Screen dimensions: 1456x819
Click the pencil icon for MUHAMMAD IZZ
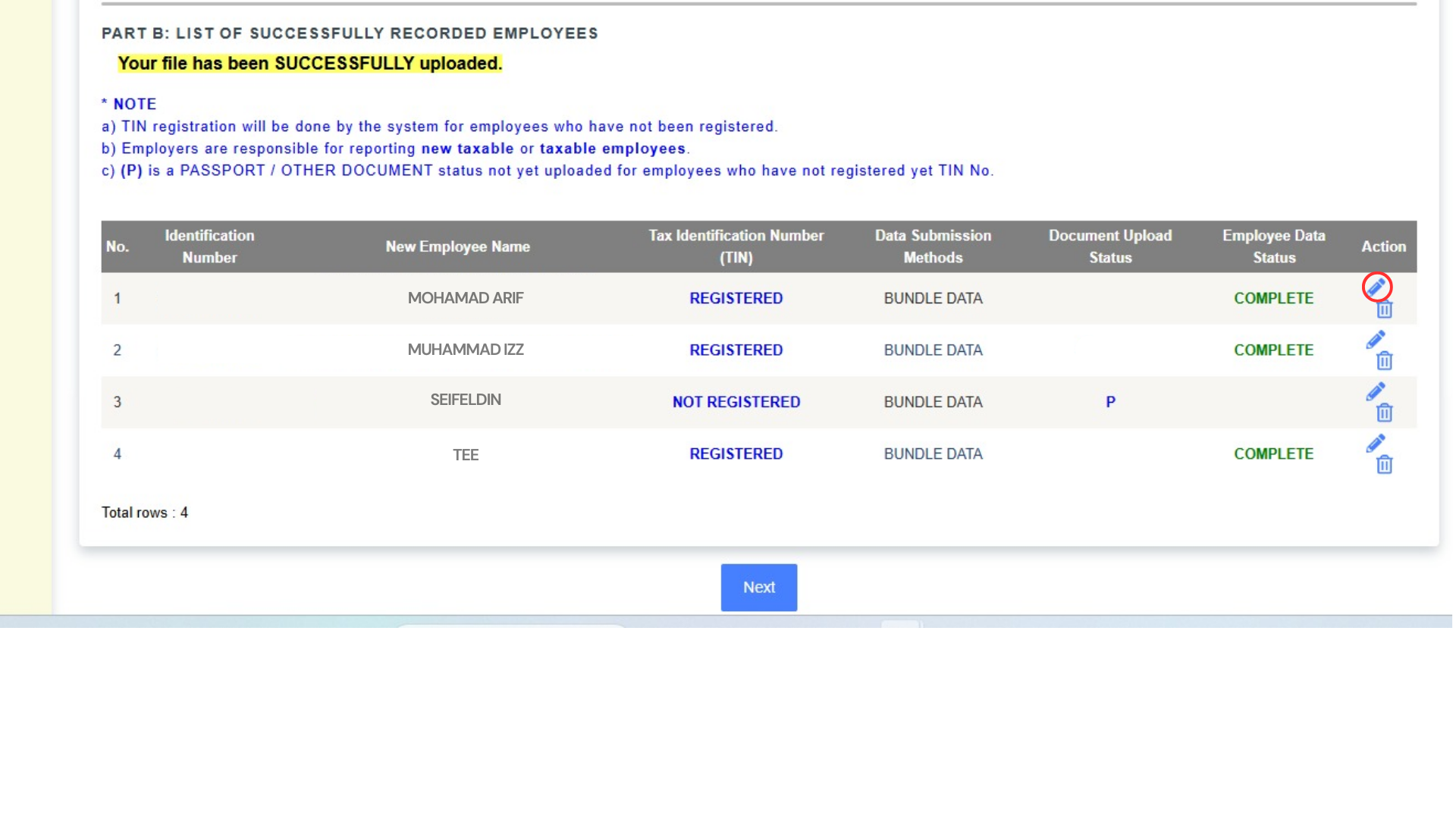[1376, 340]
